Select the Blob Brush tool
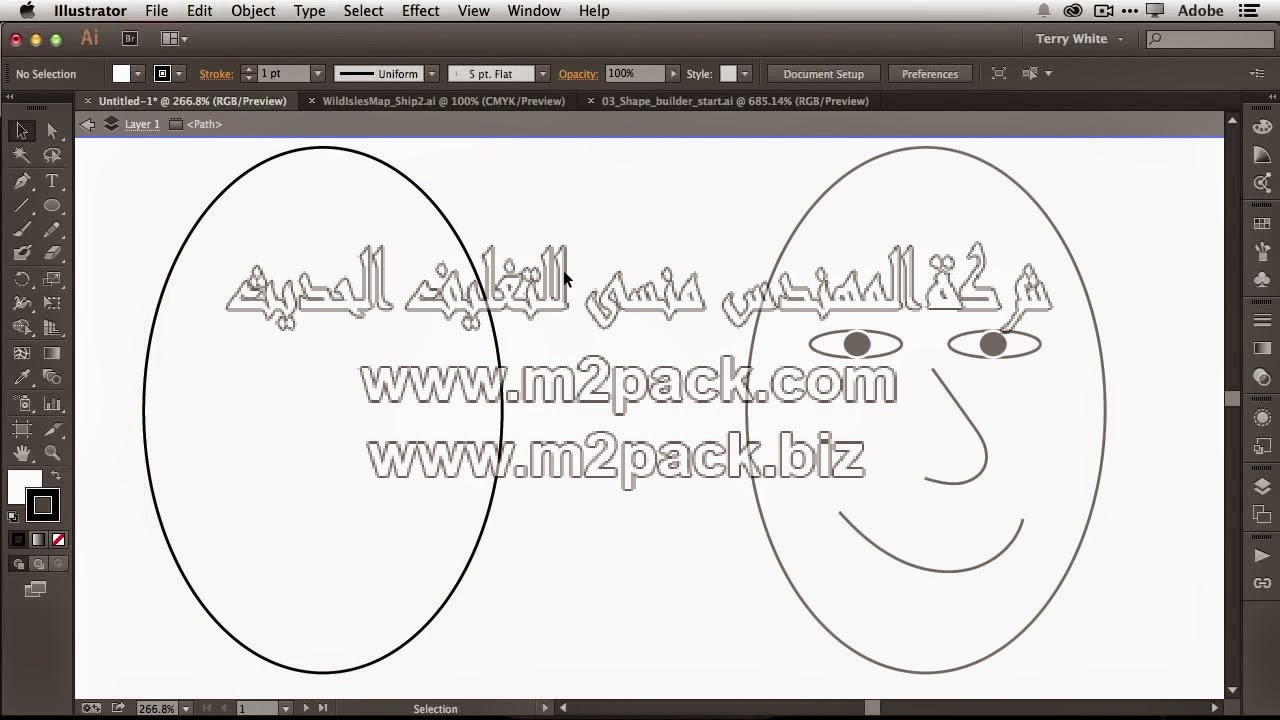The height and width of the screenshot is (720, 1280). click(22, 254)
